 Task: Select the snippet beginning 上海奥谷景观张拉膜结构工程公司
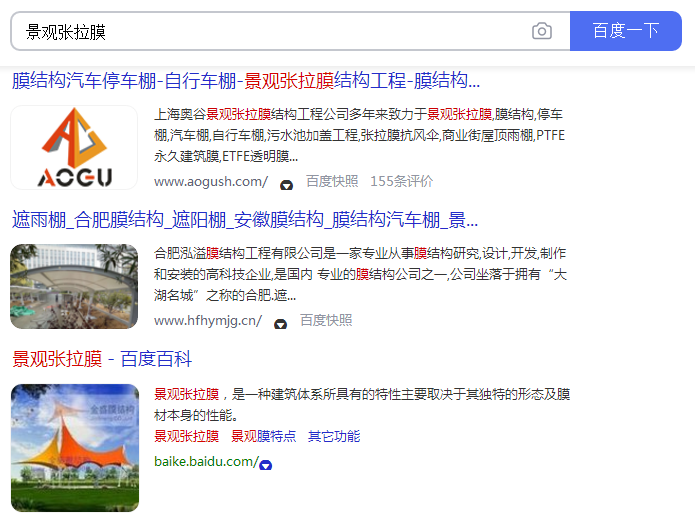click(359, 135)
